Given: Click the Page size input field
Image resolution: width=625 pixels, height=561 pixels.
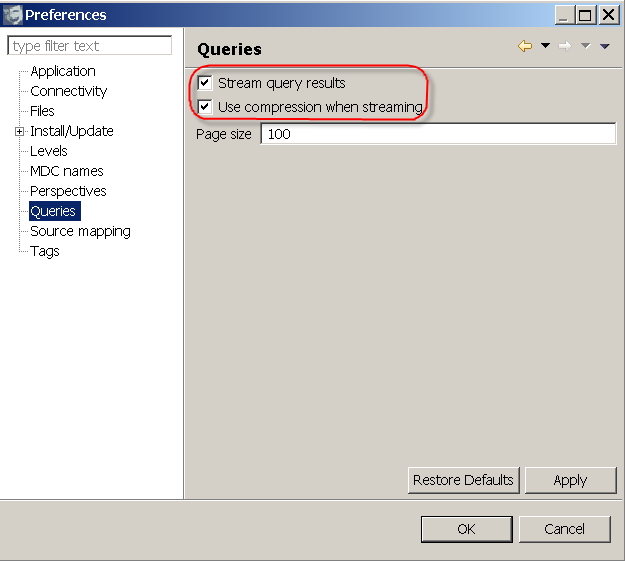Looking at the screenshot, I should (x=438, y=134).
